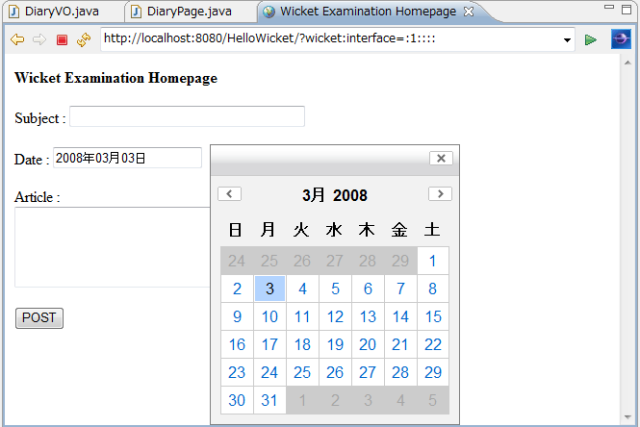
Task: Refresh the page with the reload icon
Action: (84, 40)
